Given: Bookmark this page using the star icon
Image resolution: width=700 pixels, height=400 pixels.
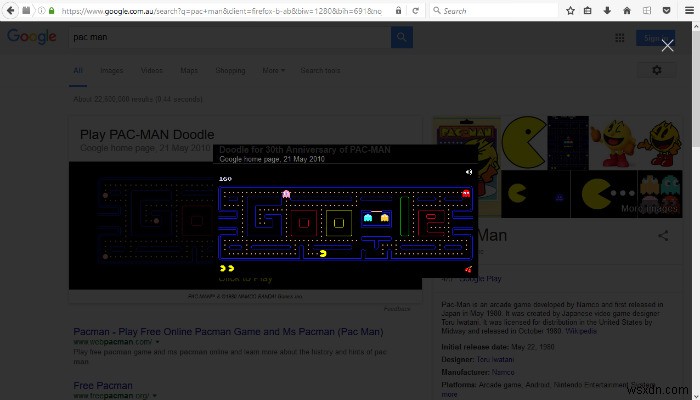Looking at the screenshot, I should click(570, 11).
